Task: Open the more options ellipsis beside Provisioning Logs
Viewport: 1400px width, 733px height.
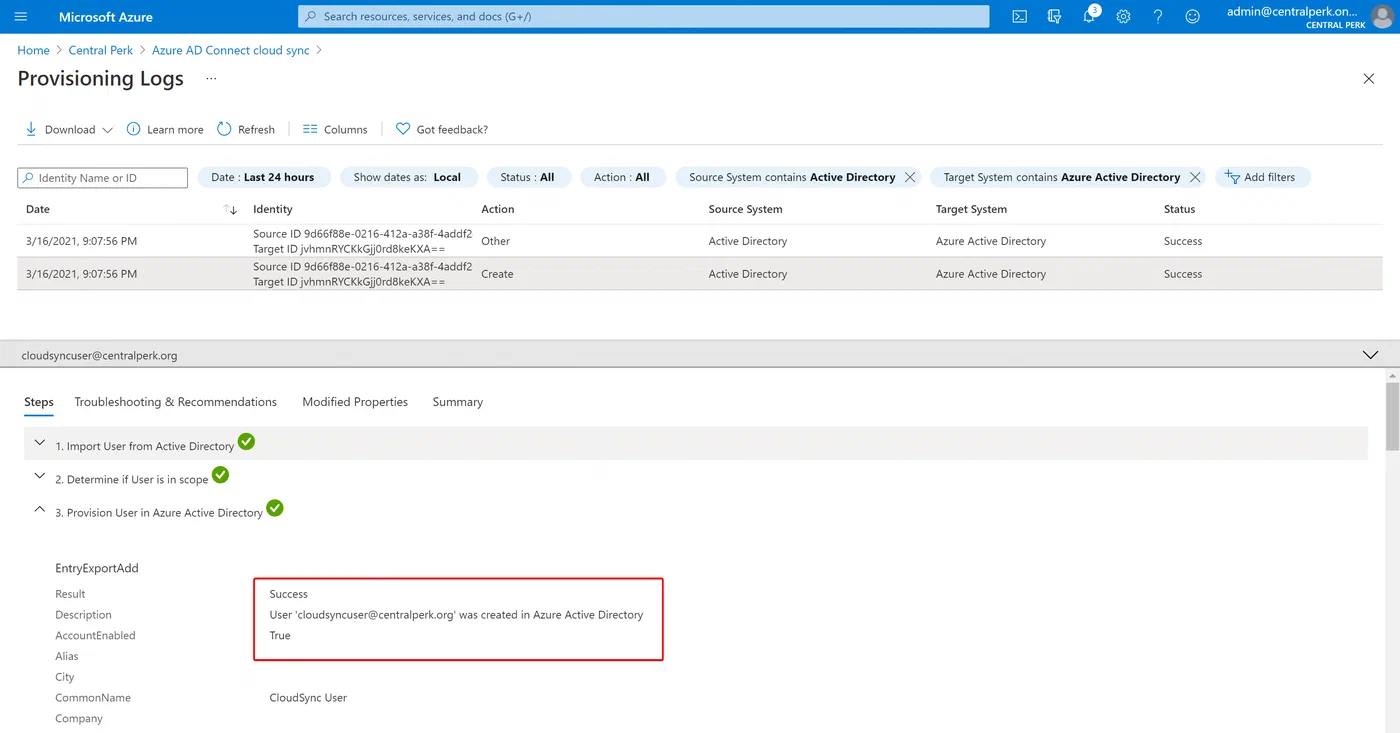Action: click(211, 78)
